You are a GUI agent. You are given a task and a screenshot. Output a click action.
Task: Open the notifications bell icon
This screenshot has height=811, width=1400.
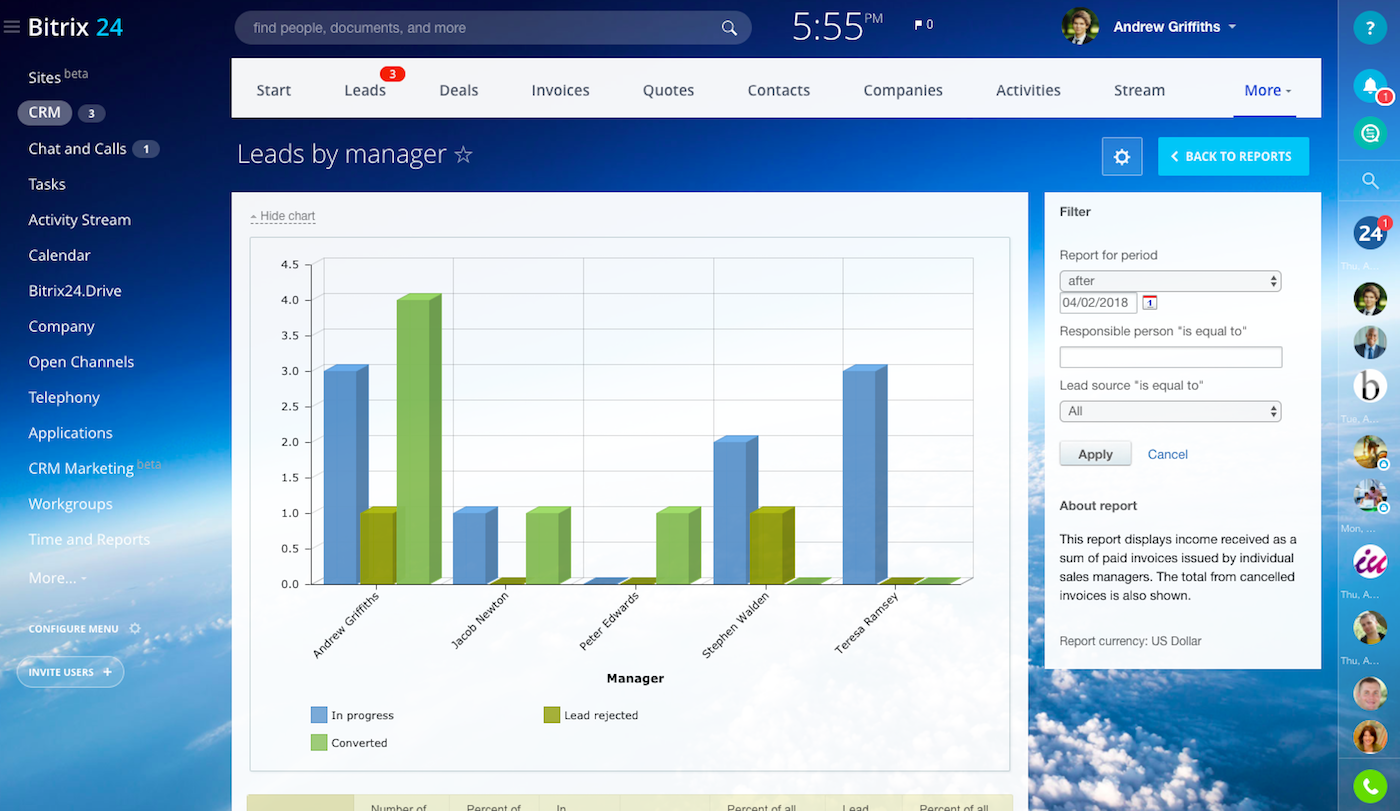(x=1370, y=86)
